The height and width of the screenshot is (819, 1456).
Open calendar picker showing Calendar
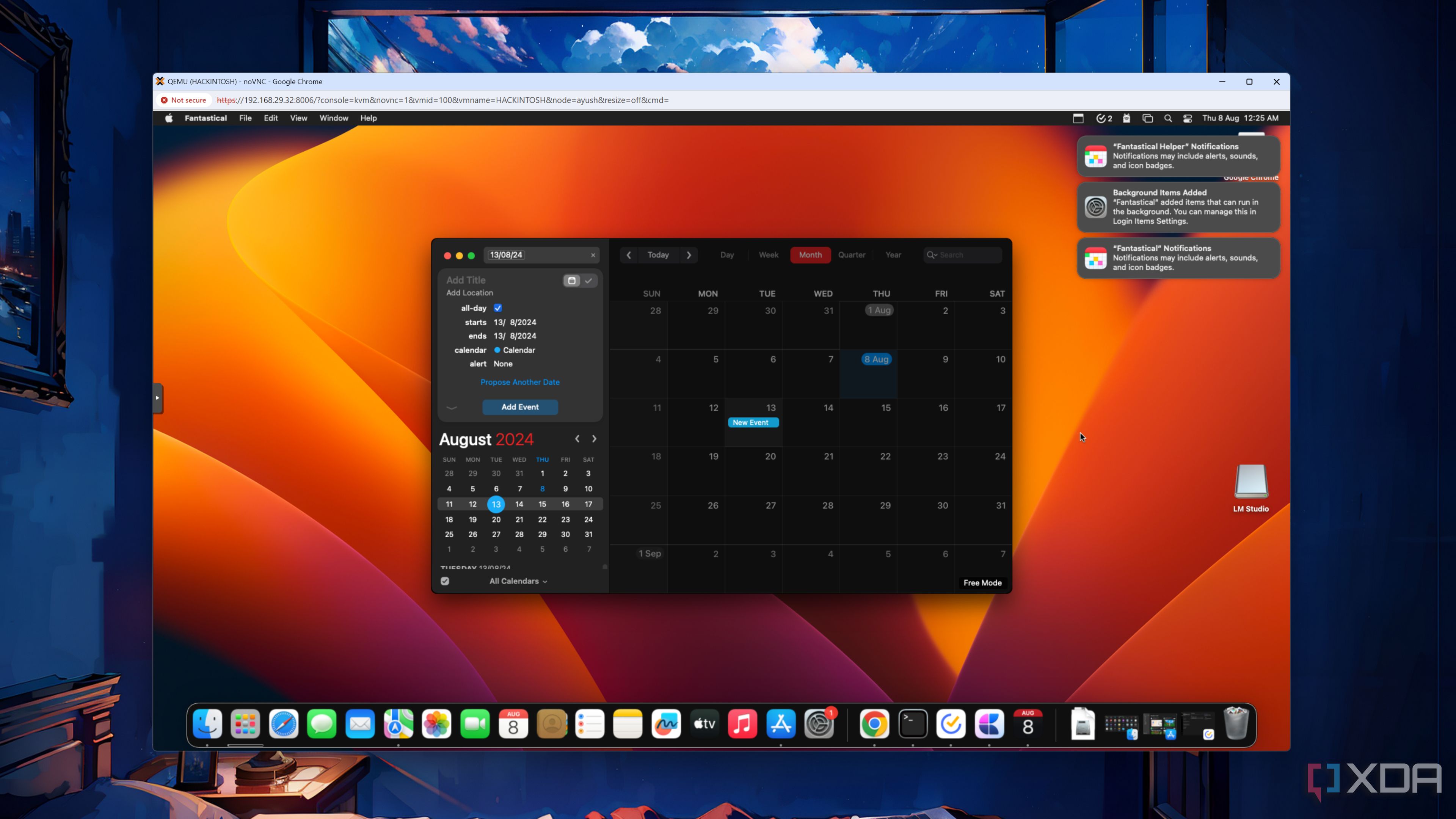(515, 350)
